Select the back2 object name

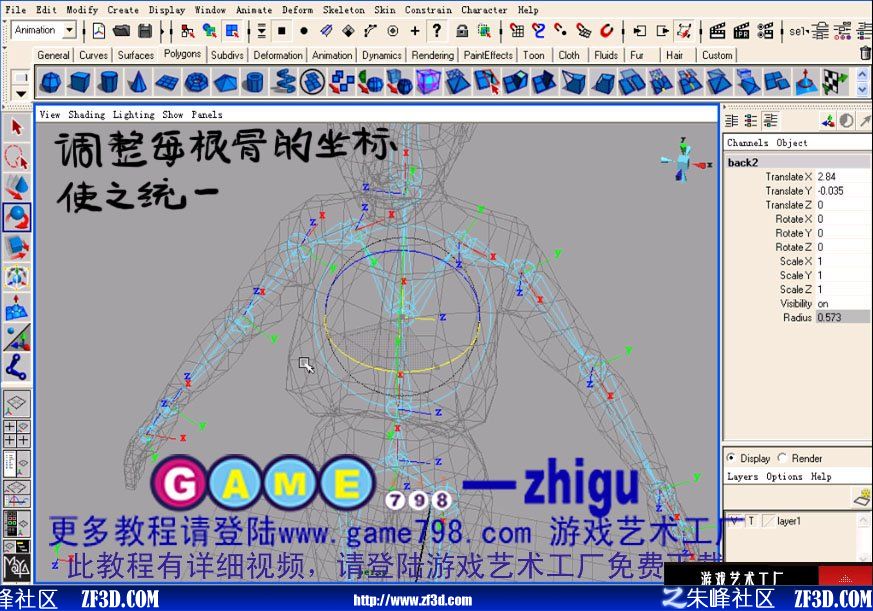click(743, 162)
